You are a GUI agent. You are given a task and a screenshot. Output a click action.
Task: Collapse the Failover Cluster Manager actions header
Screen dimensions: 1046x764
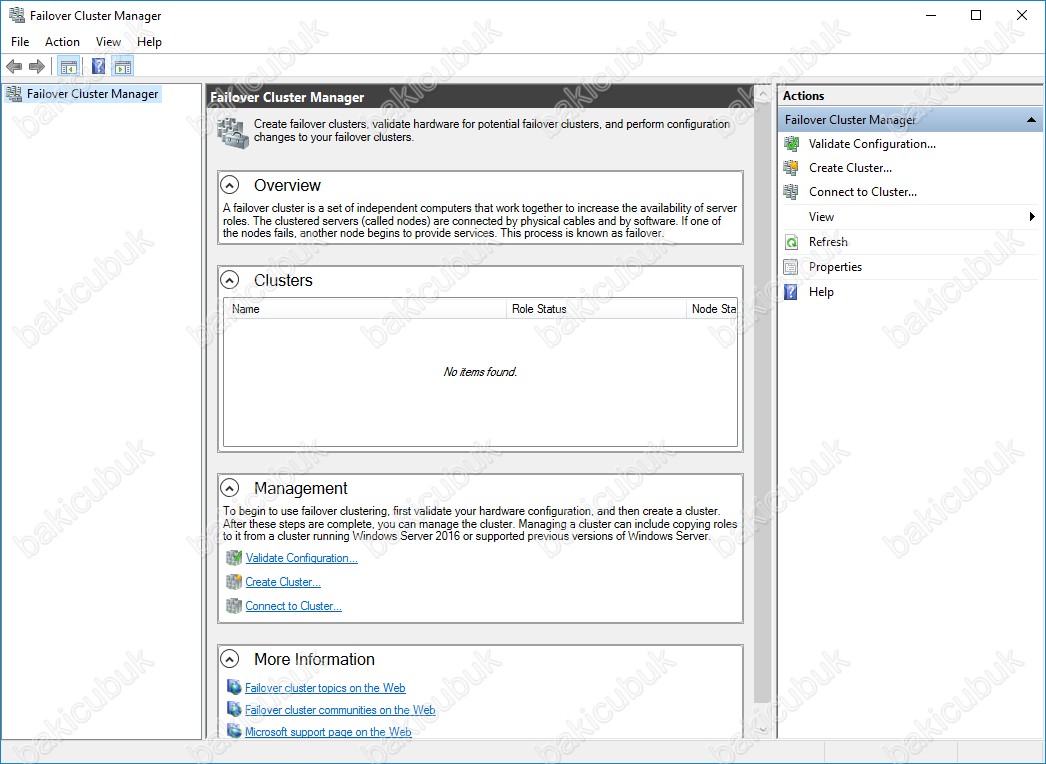[x=1031, y=120]
